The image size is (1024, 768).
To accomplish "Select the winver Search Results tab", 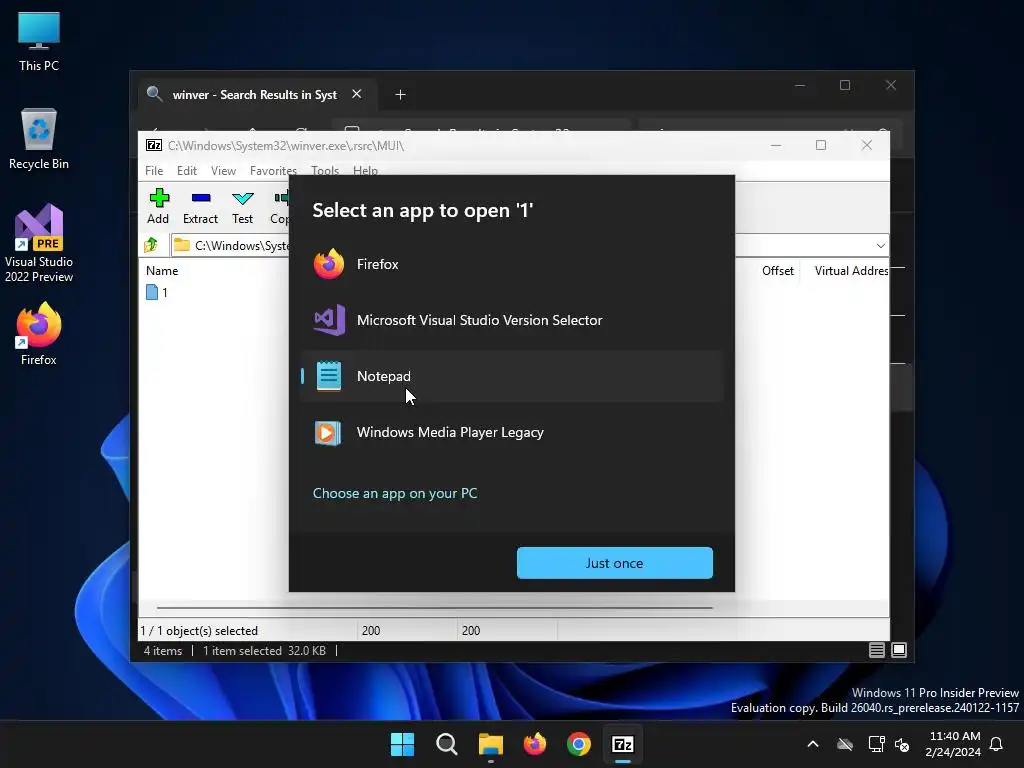I will [255, 95].
